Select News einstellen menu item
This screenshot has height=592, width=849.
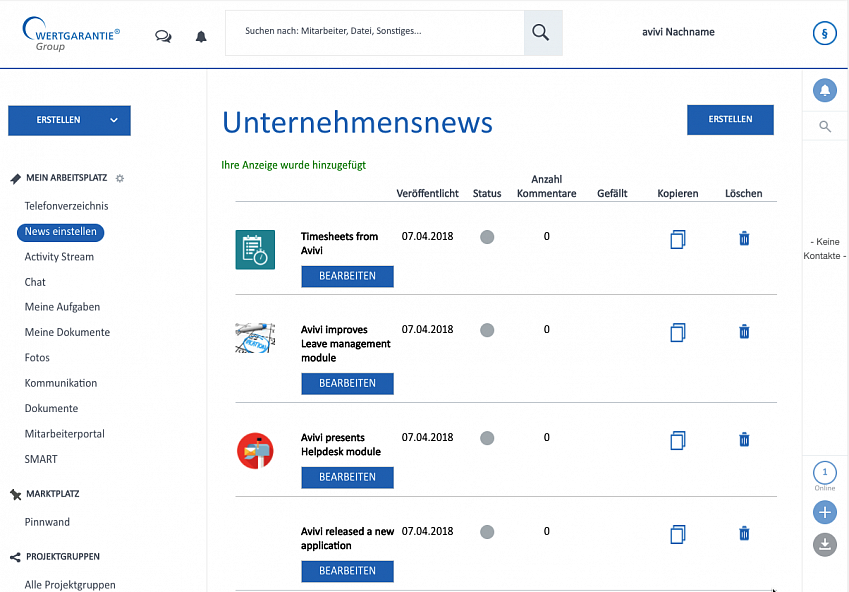tap(61, 232)
